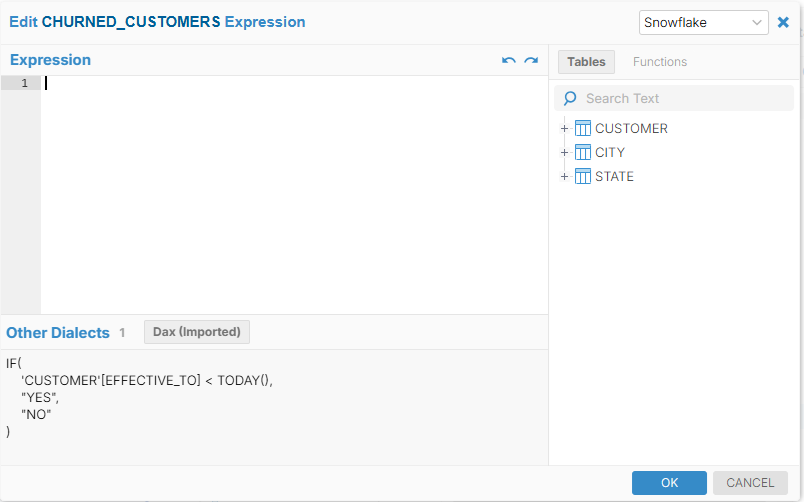Switch to the Functions tab
Image resolution: width=804 pixels, height=502 pixels.
point(660,62)
